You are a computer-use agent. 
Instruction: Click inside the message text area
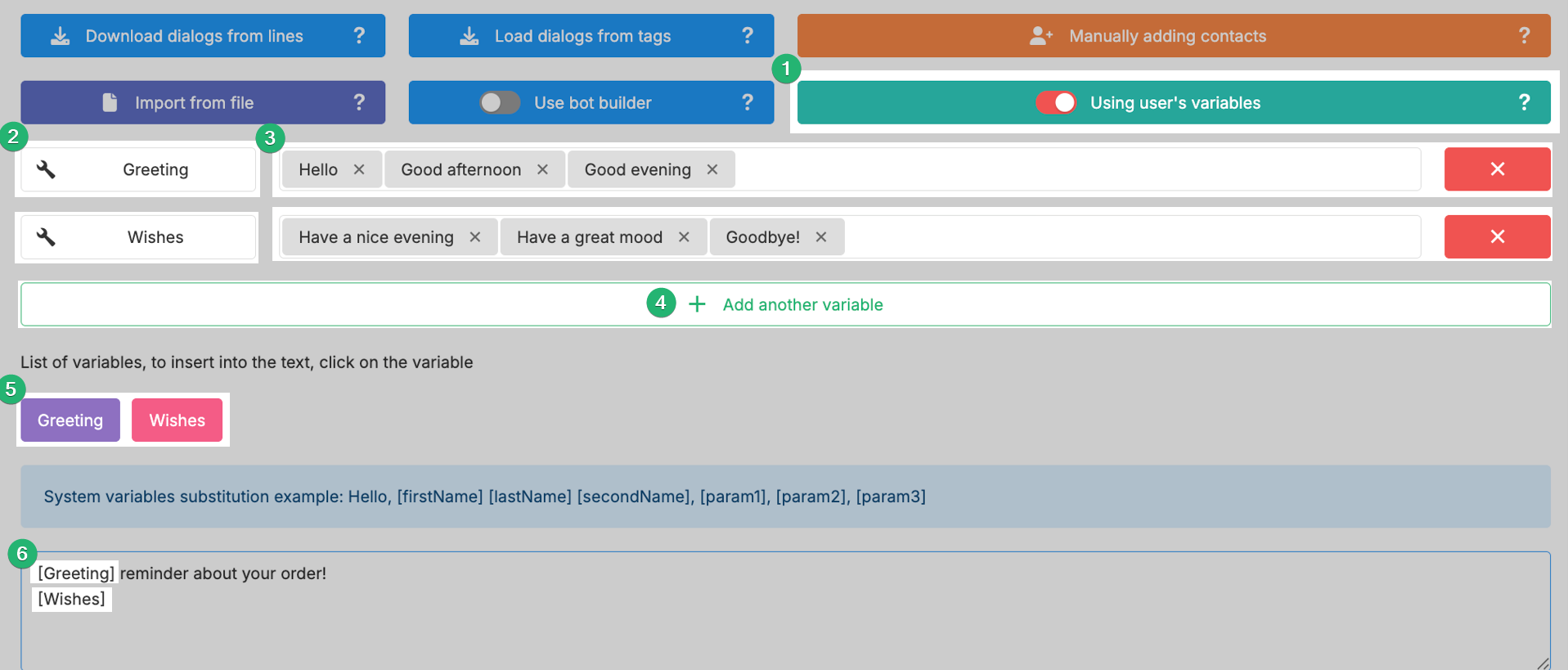pos(785,630)
